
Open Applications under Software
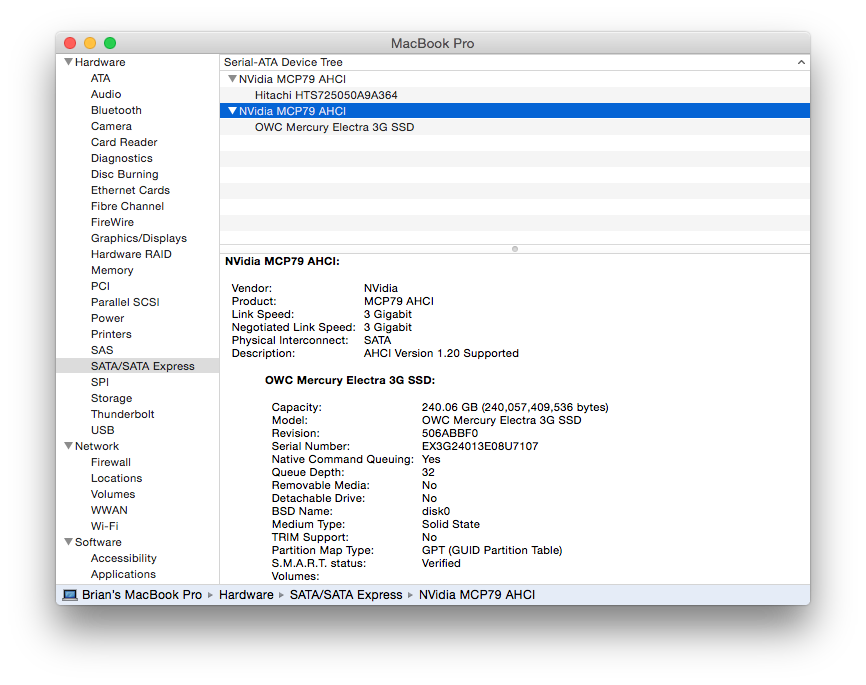123,575
